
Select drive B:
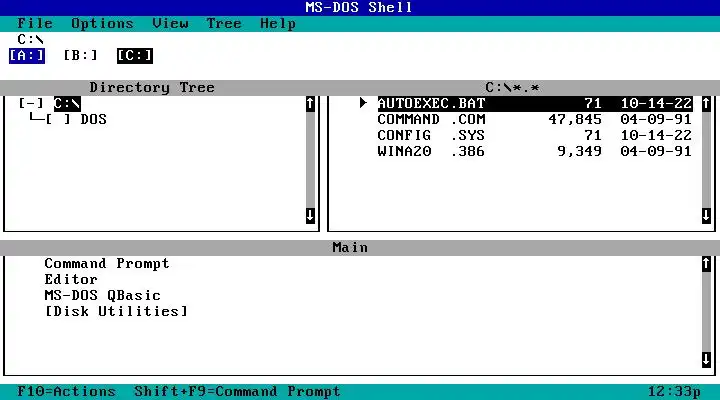click(80, 56)
